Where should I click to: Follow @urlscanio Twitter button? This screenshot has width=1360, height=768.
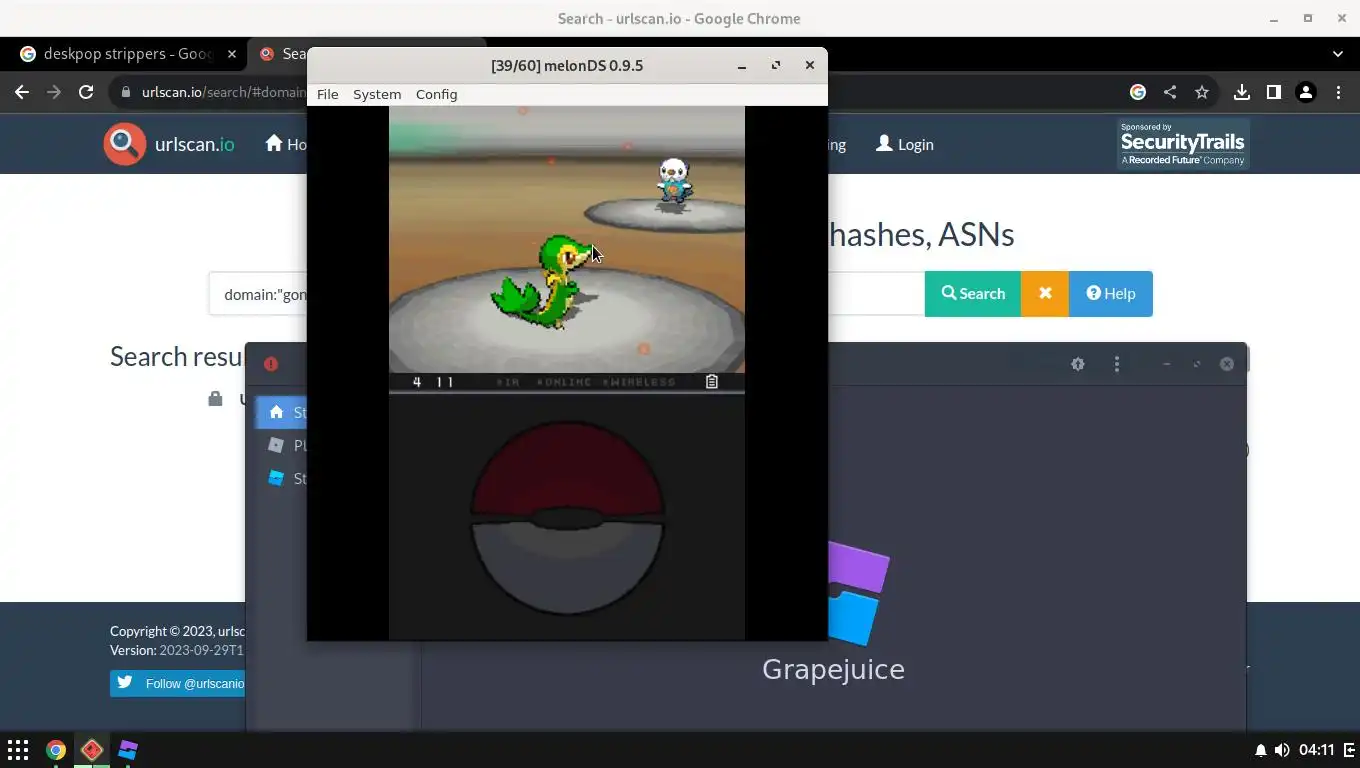tap(178, 683)
